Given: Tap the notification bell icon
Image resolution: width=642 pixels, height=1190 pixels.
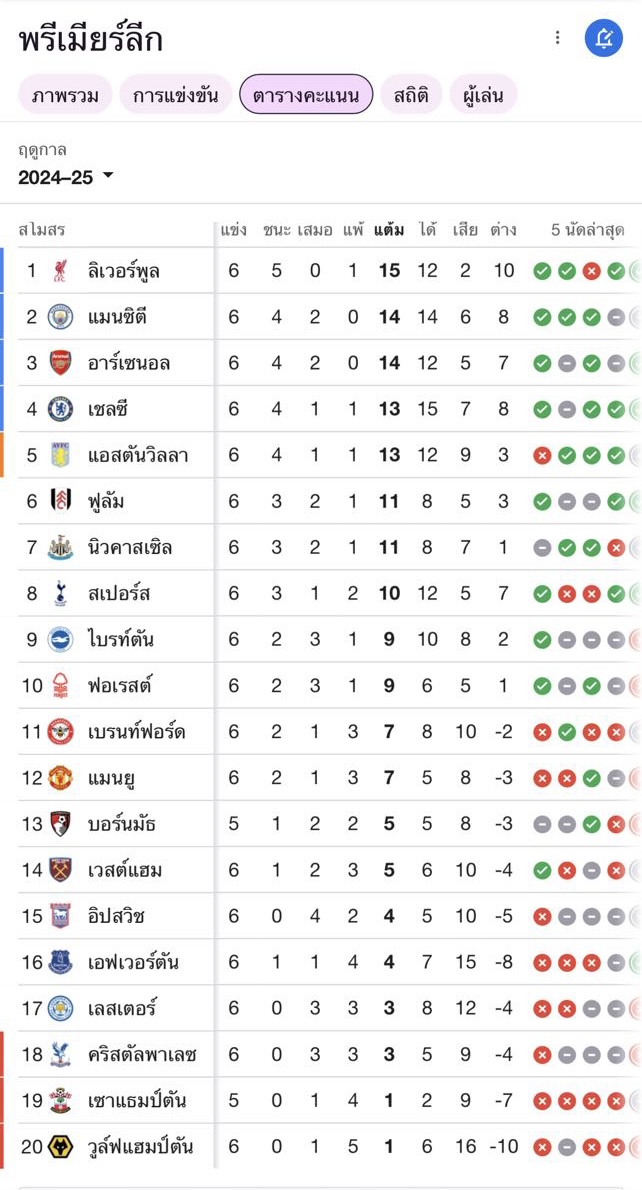Looking at the screenshot, I should 603,38.
